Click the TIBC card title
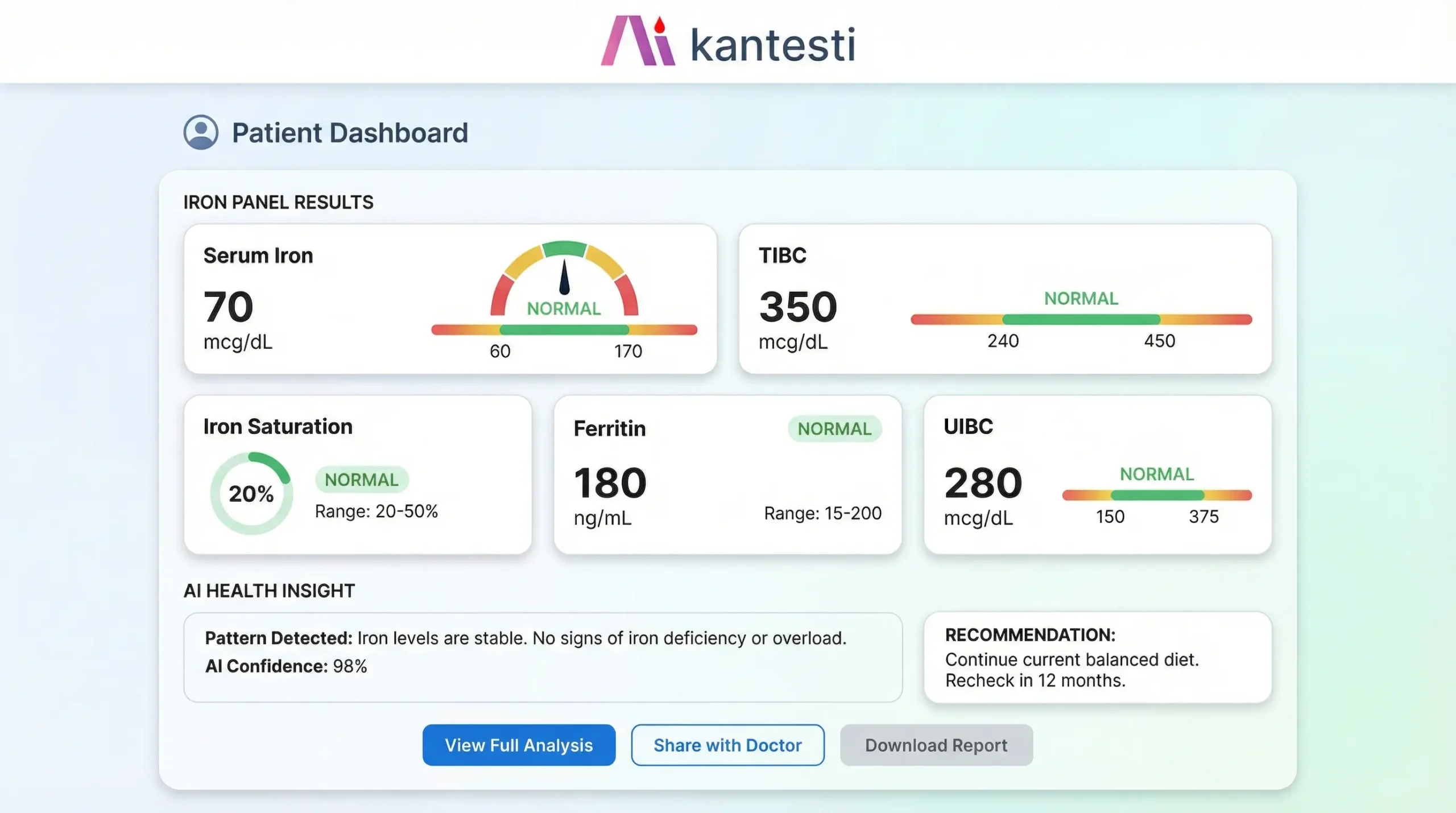The image size is (1456, 813). click(x=783, y=255)
